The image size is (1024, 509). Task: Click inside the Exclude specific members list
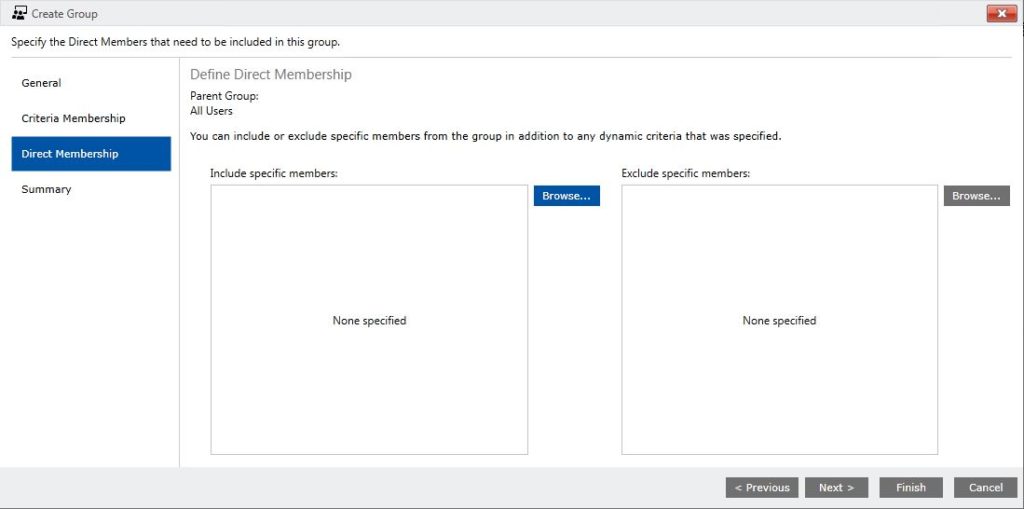pyautogui.click(x=779, y=320)
